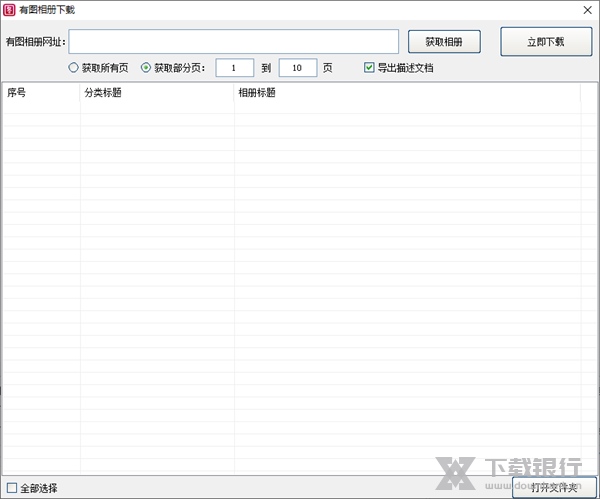This screenshot has width=600, height=499.
Task: Choose the 获取部分页 radio option
Action: 146,68
